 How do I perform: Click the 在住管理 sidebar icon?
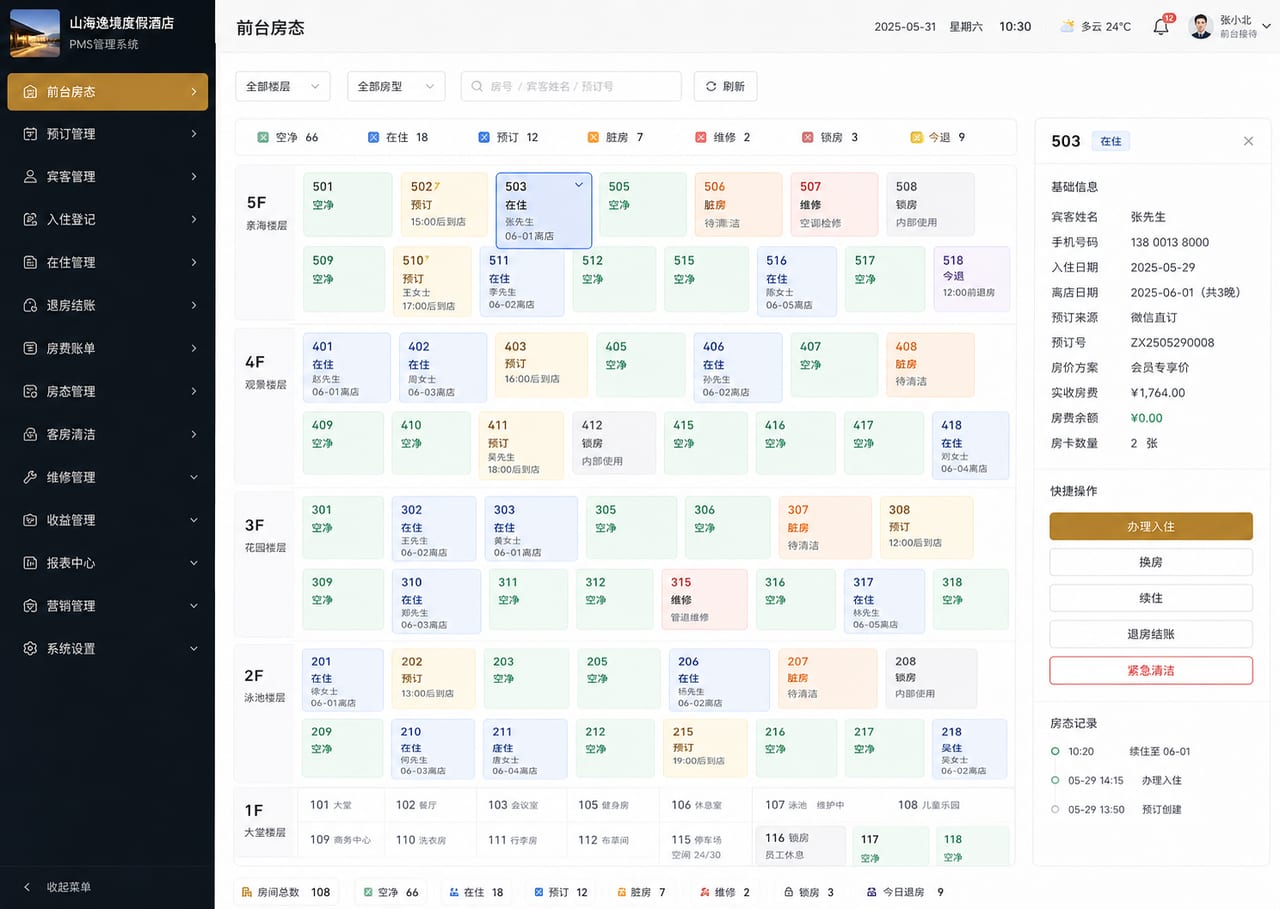30,263
